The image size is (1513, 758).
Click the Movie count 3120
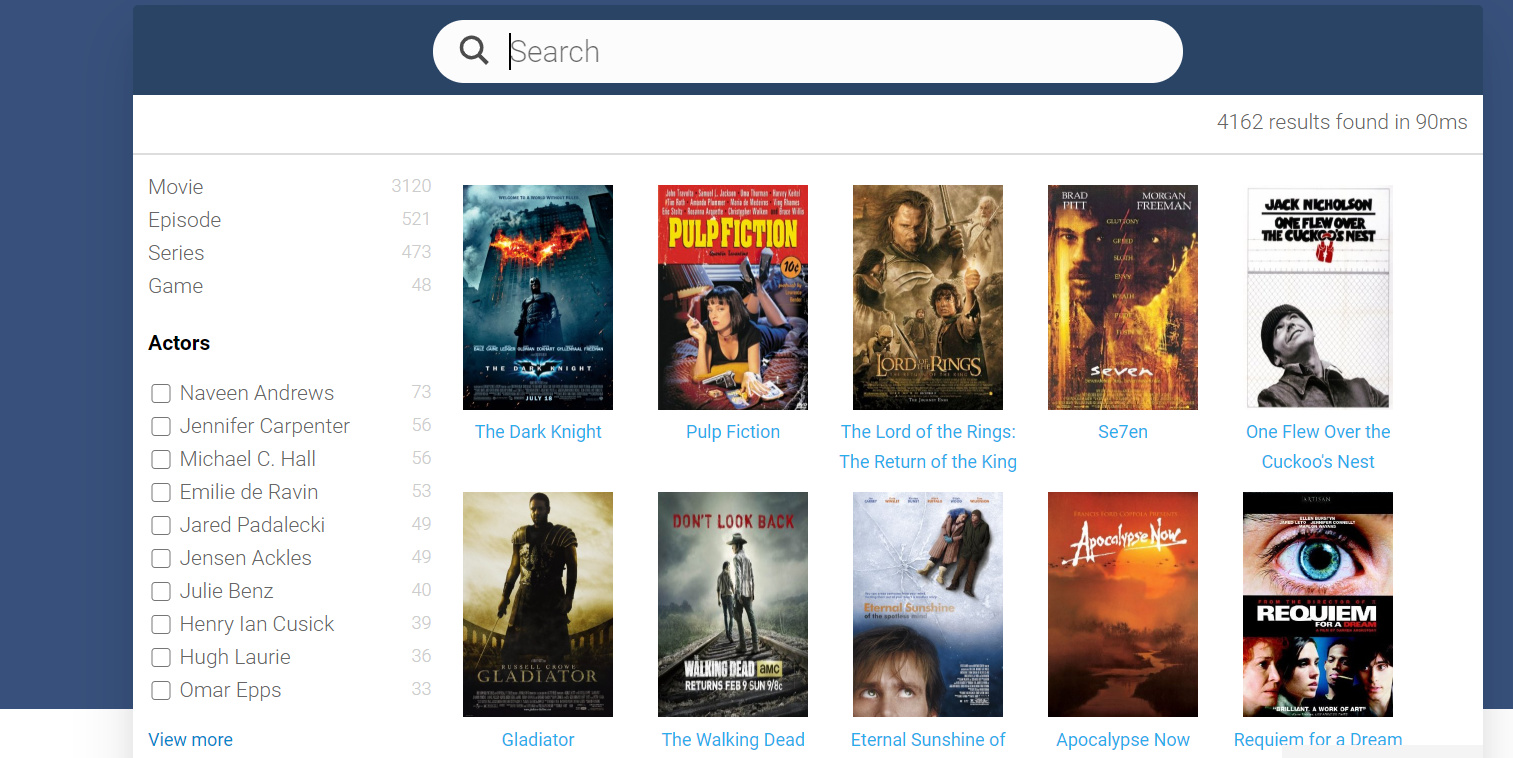point(411,186)
